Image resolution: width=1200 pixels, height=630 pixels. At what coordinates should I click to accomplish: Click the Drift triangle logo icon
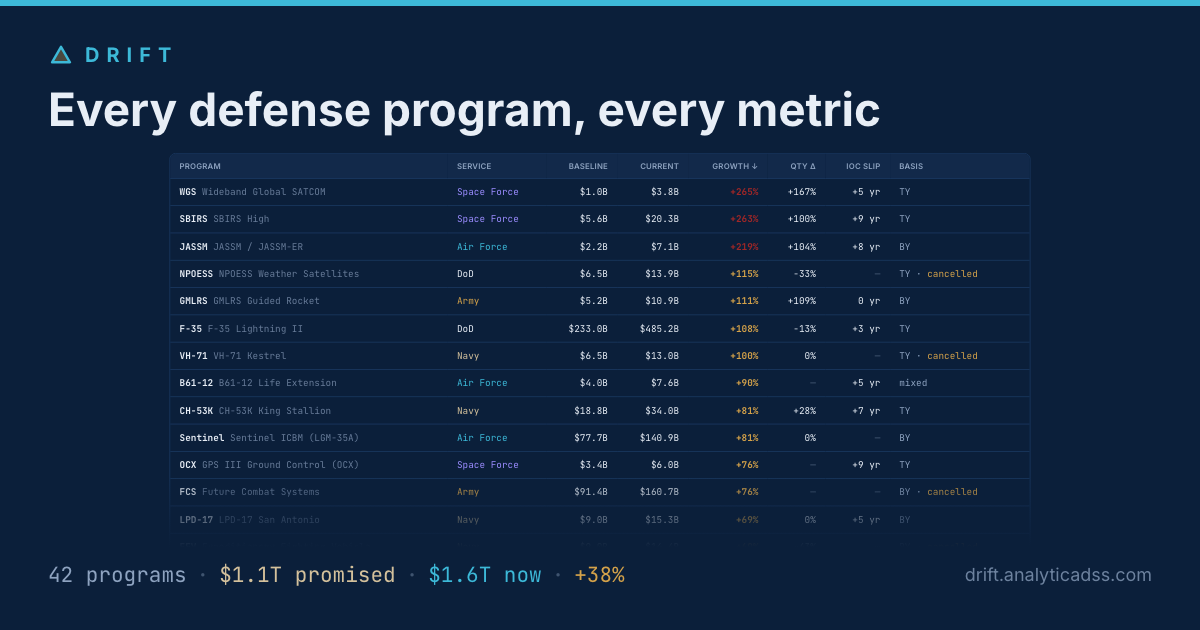point(61,55)
